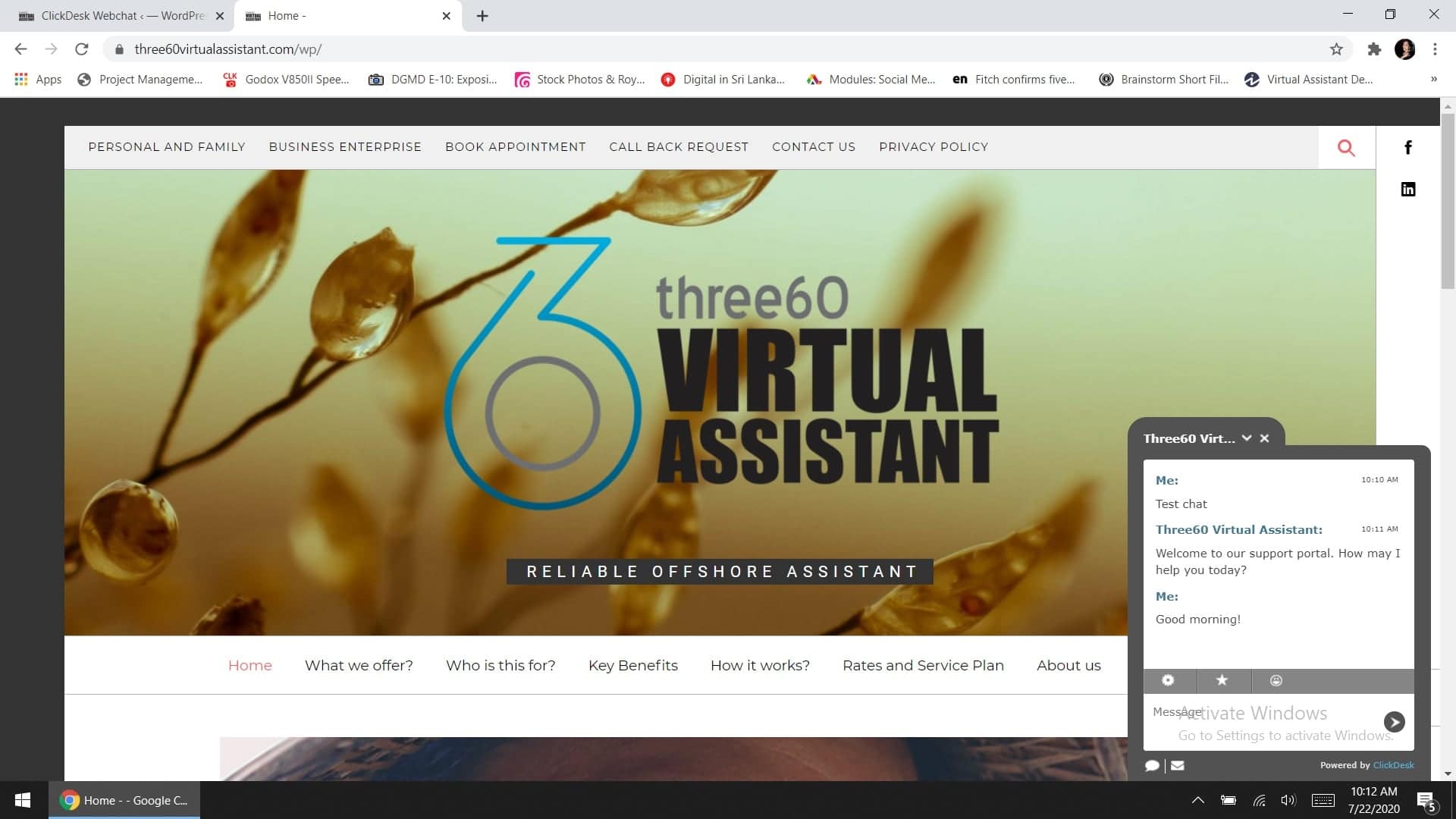Send the chat message with arrow button
The height and width of the screenshot is (819, 1456).
coord(1394,721)
